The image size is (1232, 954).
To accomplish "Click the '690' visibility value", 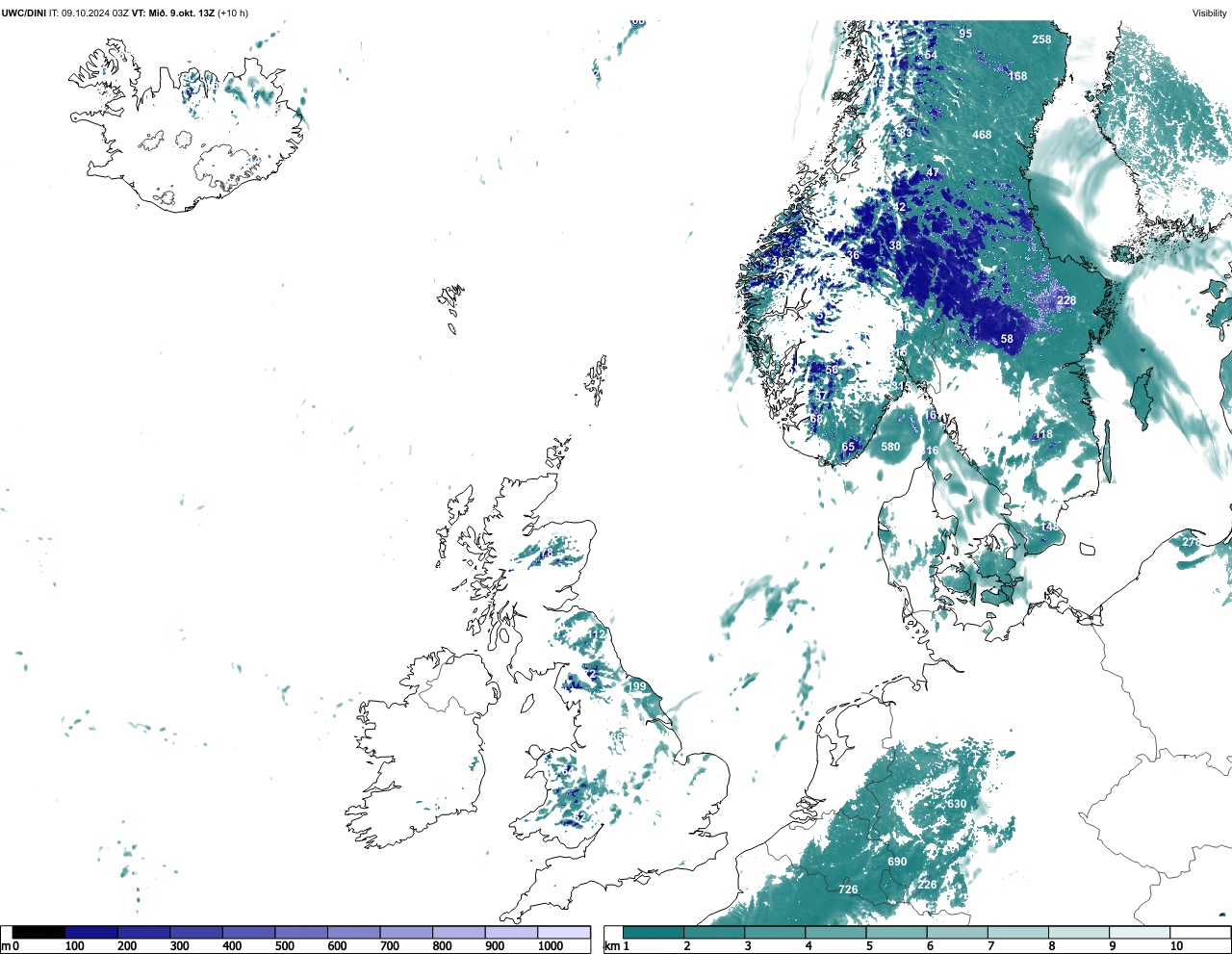I will click(x=897, y=862).
